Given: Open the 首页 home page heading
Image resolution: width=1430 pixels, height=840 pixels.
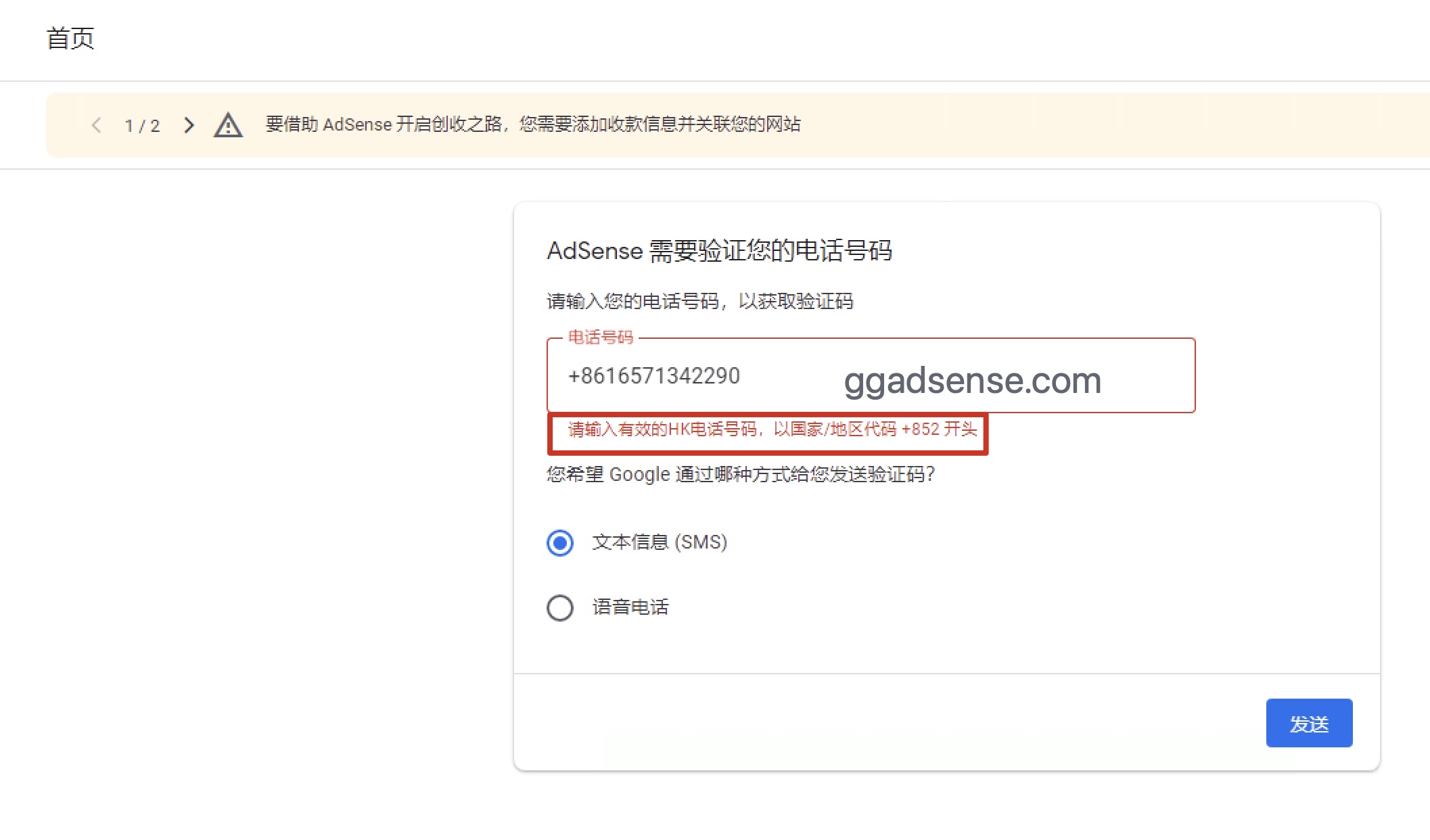Looking at the screenshot, I should [70, 39].
